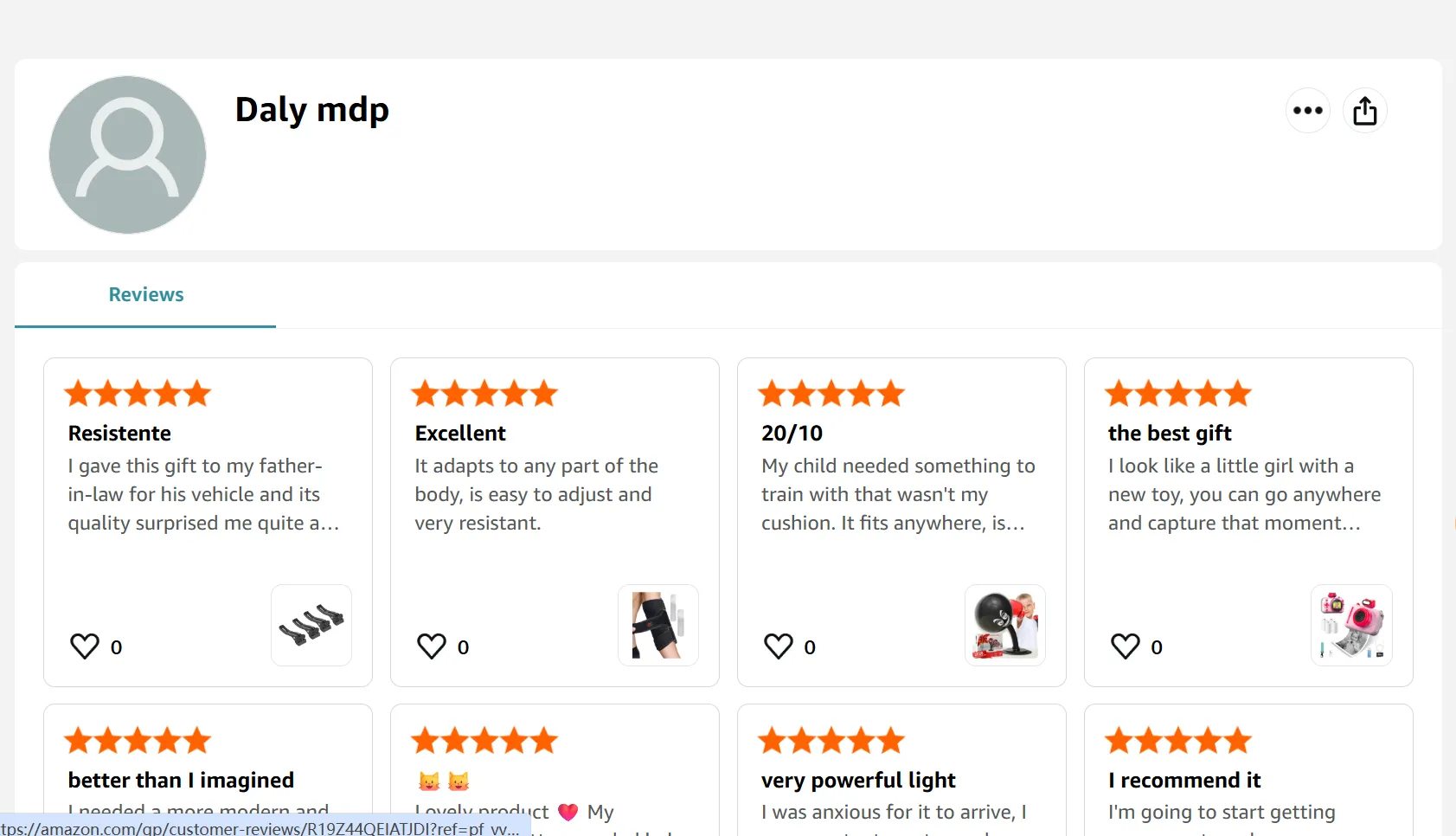The width and height of the screenshot is (1456, 836).
Task: Heart the 20/10 review
Action: click(x=779, y=646)
